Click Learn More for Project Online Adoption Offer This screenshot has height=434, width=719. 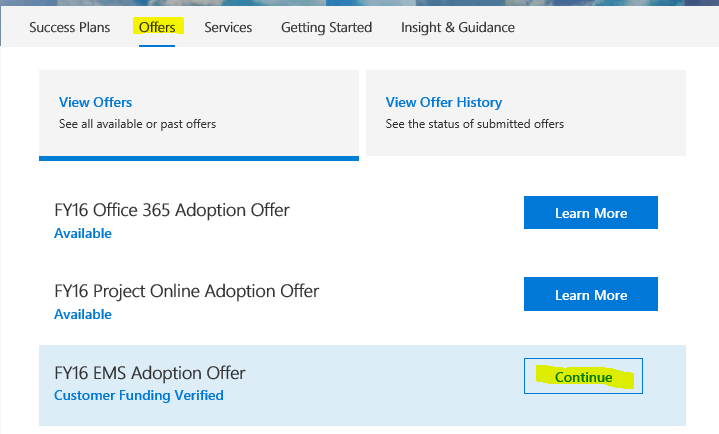click(590, 295)
